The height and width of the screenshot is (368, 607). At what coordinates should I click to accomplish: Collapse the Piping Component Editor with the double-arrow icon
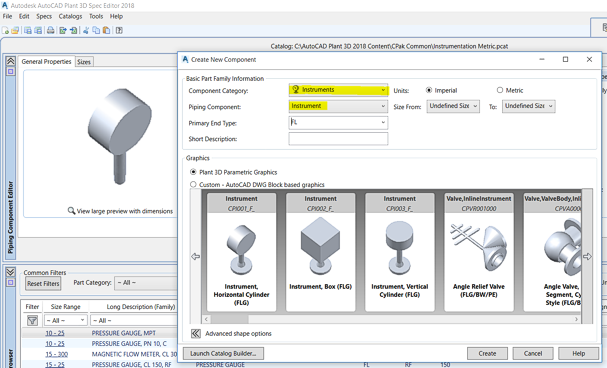(10, 61)
